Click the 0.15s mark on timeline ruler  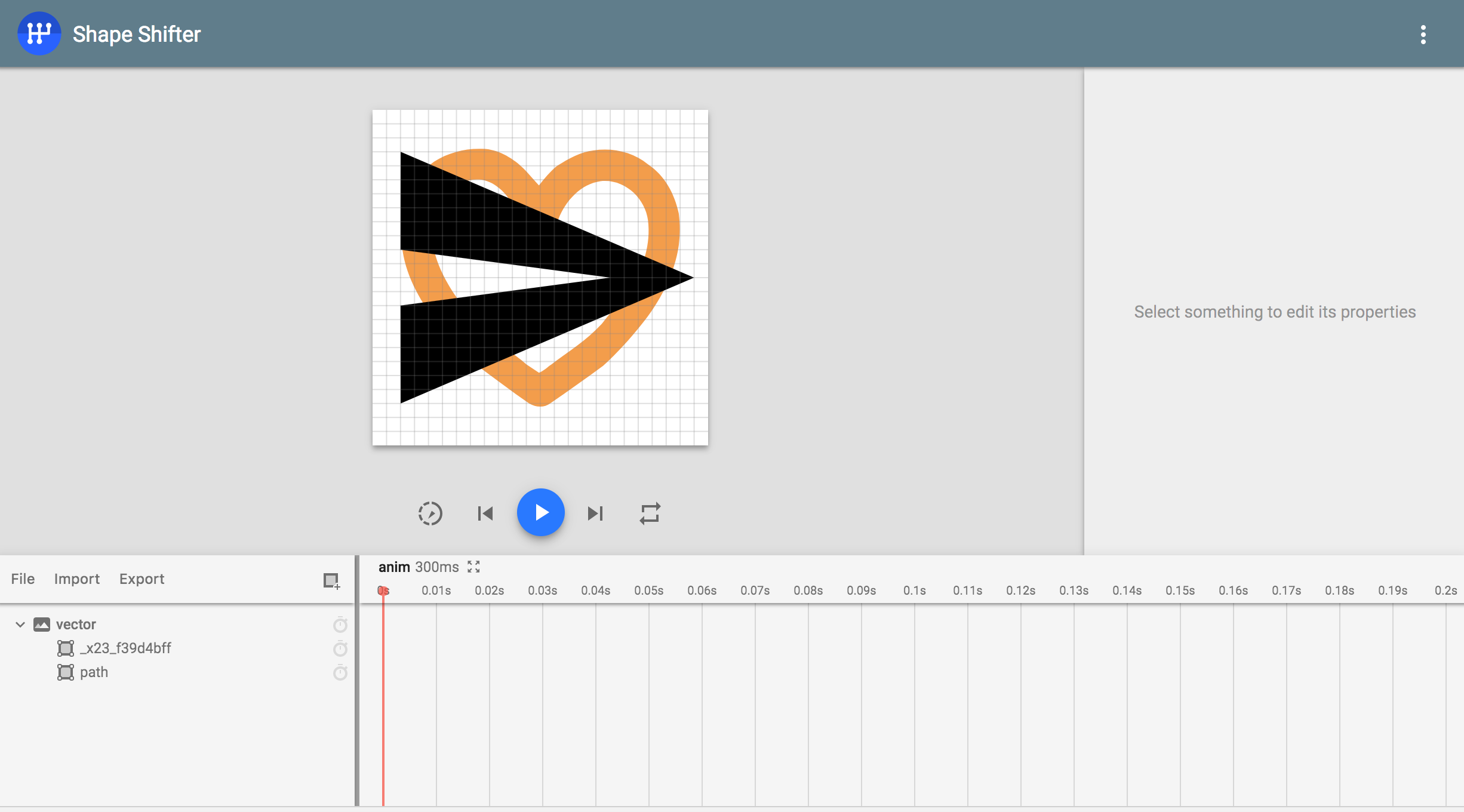point(1180,590)
